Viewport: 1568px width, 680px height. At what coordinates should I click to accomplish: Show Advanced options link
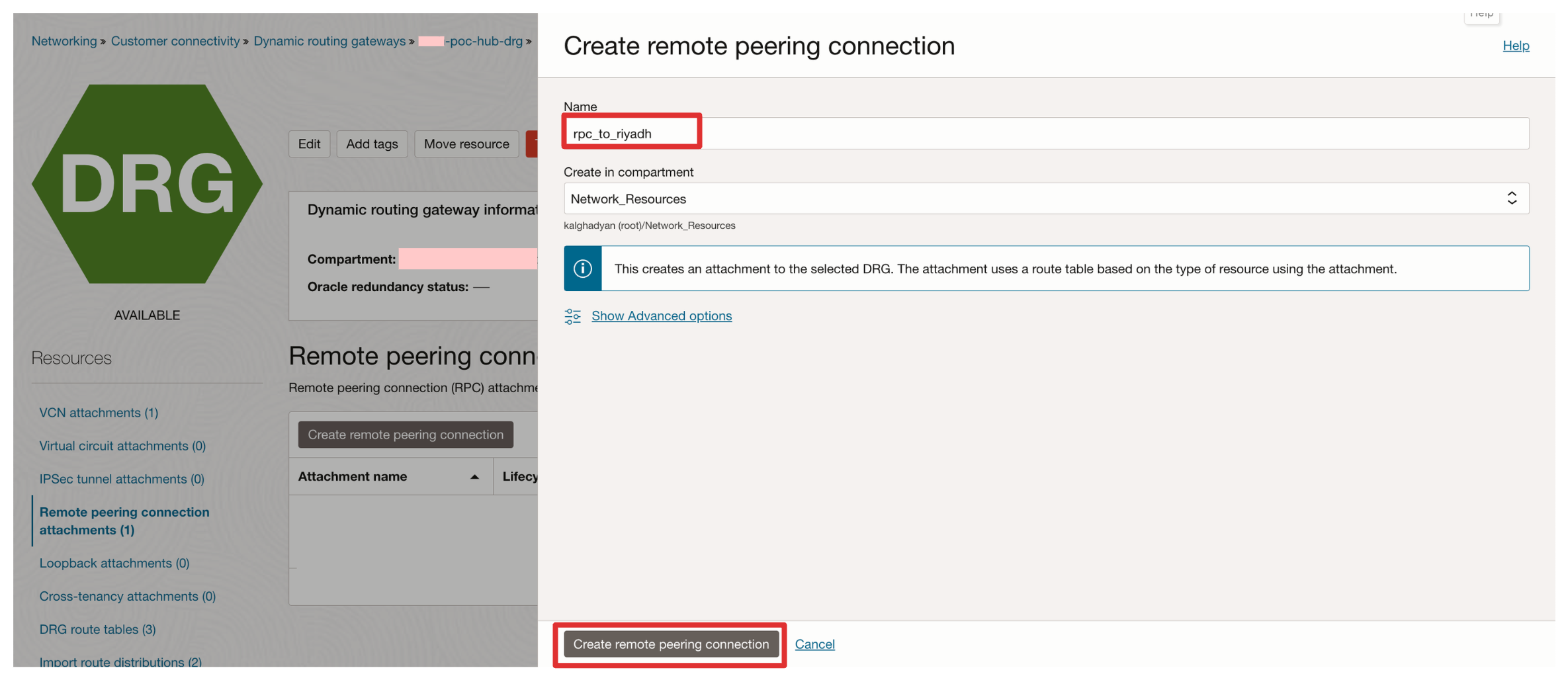(x=661, y=316)
